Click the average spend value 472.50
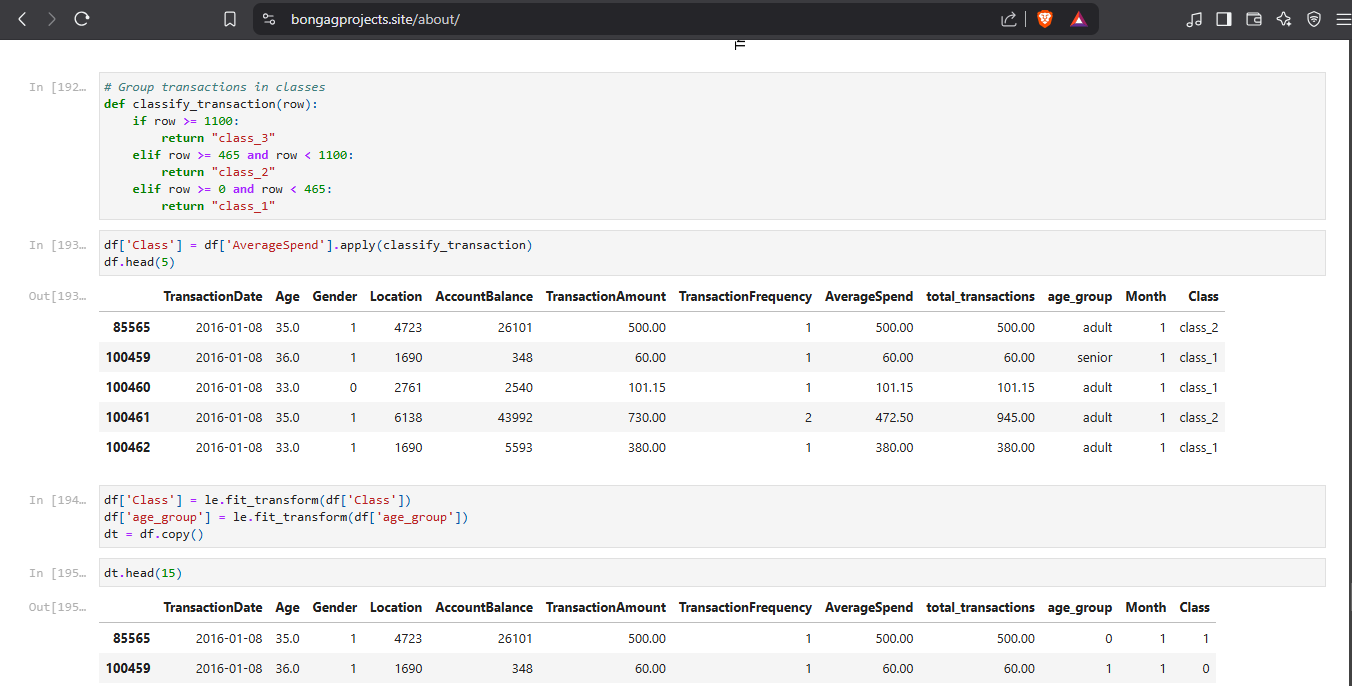1352x686 pixels. pos(893,417)
